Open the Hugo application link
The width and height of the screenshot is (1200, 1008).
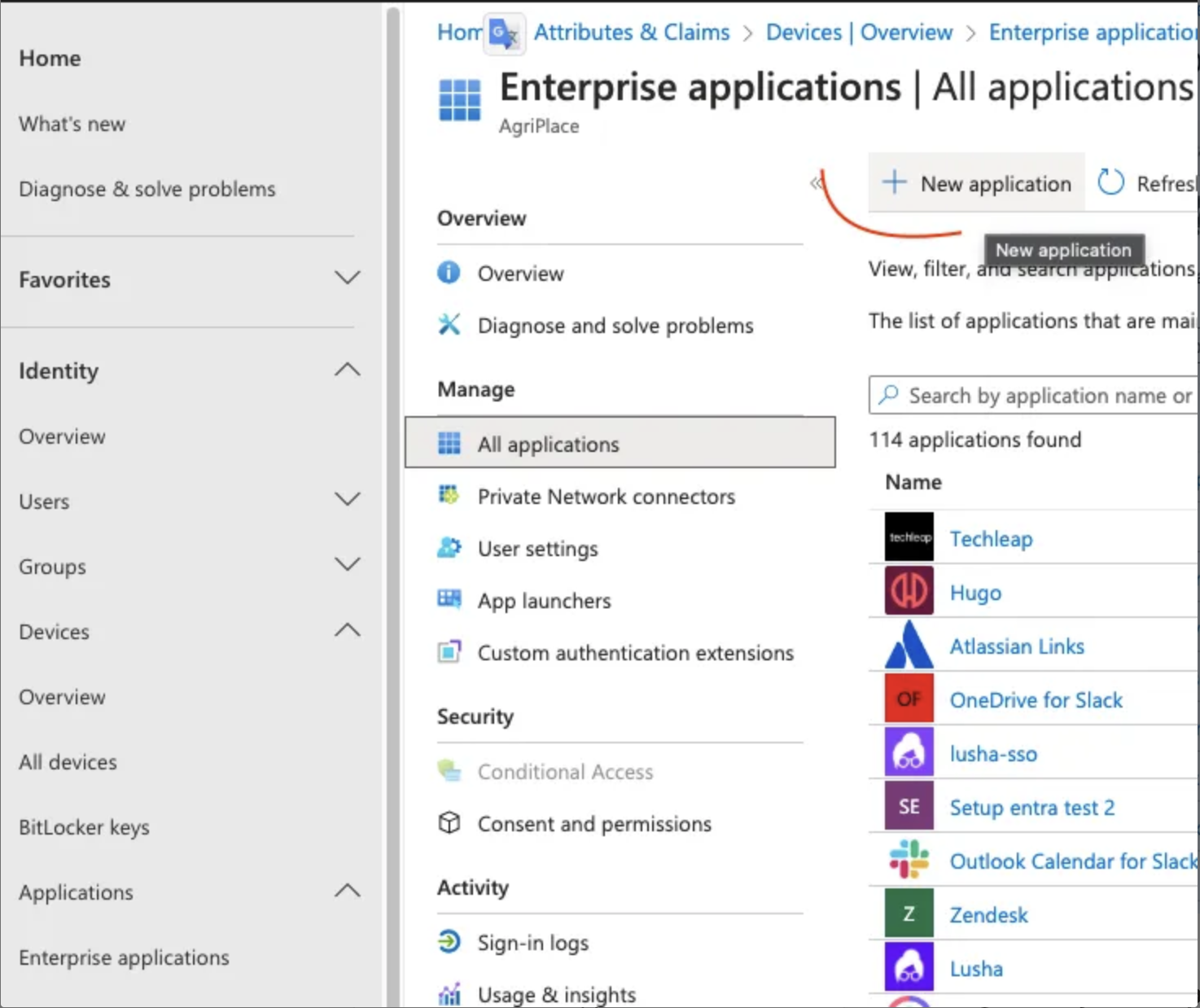975,593
